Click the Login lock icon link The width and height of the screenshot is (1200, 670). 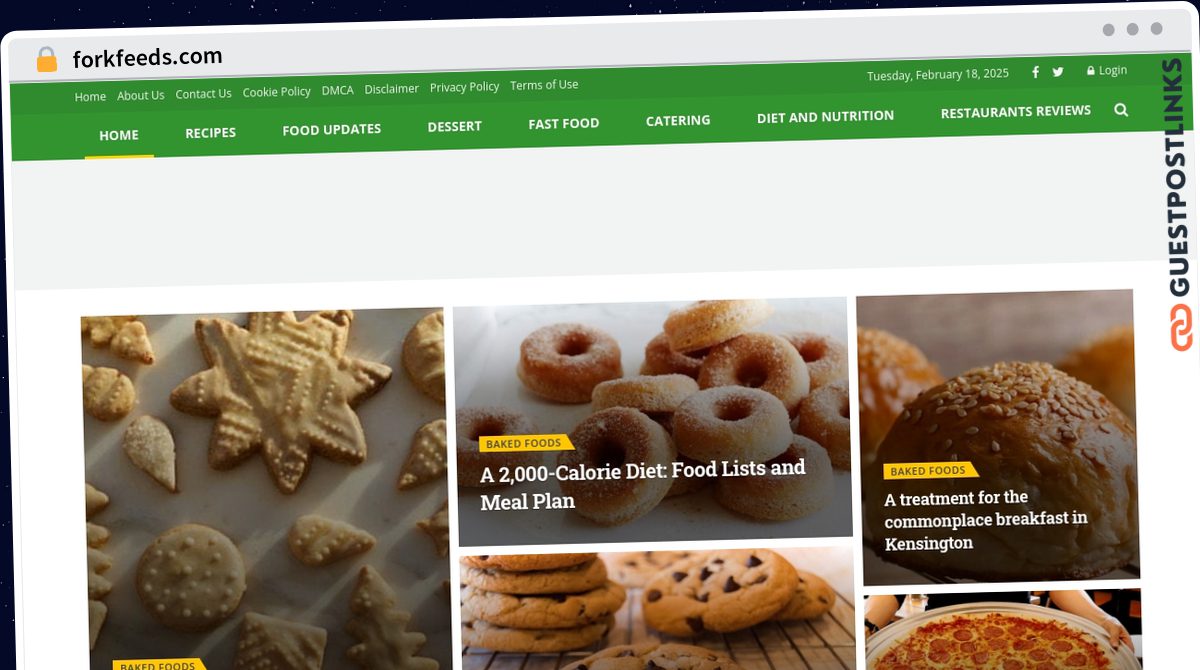tap(1107, 71)
